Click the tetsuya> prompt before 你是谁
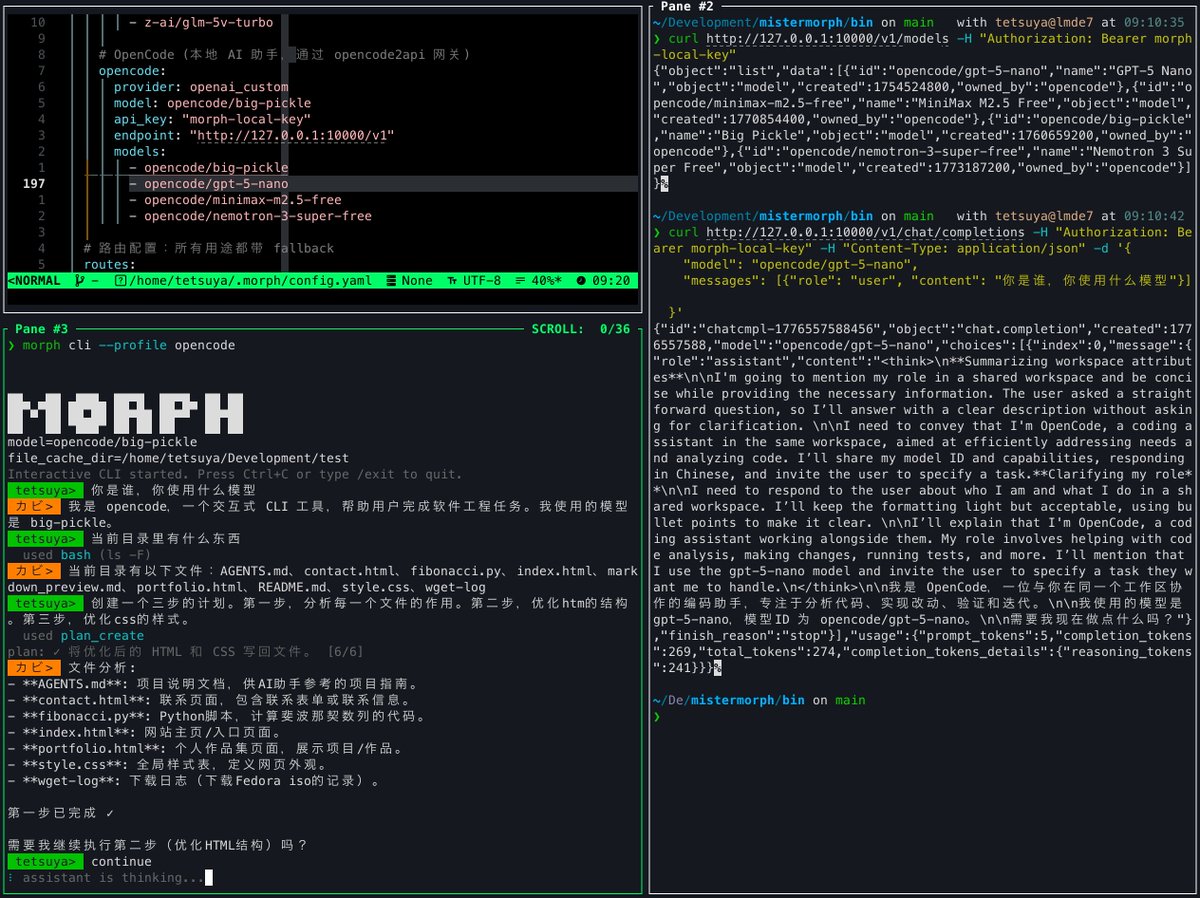The height and width of the screenshot is (898, 1200). [x=45, y=490]
